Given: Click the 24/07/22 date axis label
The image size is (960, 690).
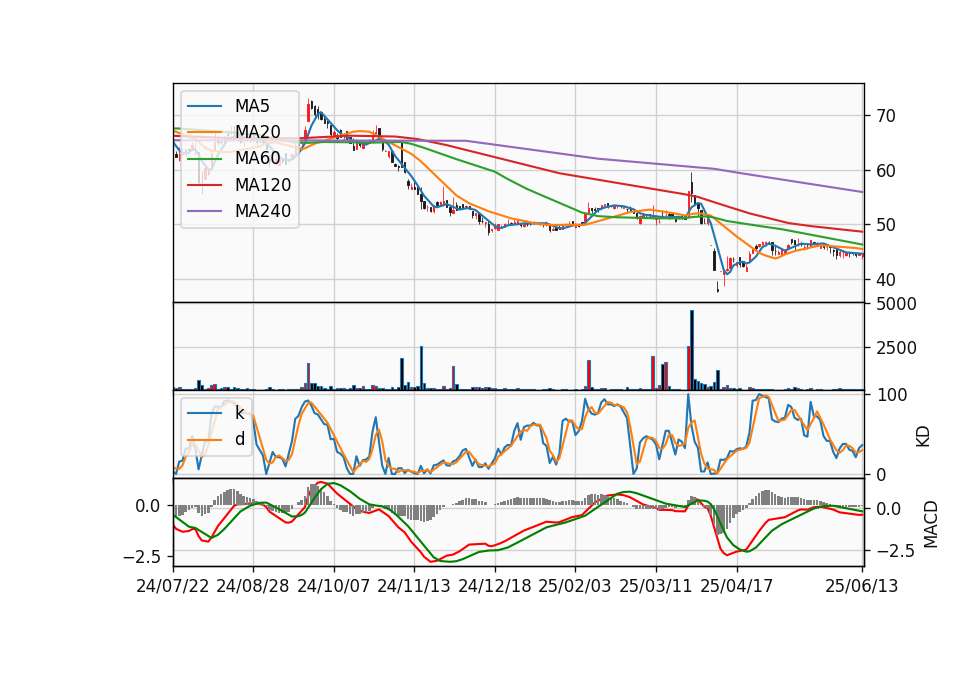Looking at the screenshot, I should (x=173, y=586).
